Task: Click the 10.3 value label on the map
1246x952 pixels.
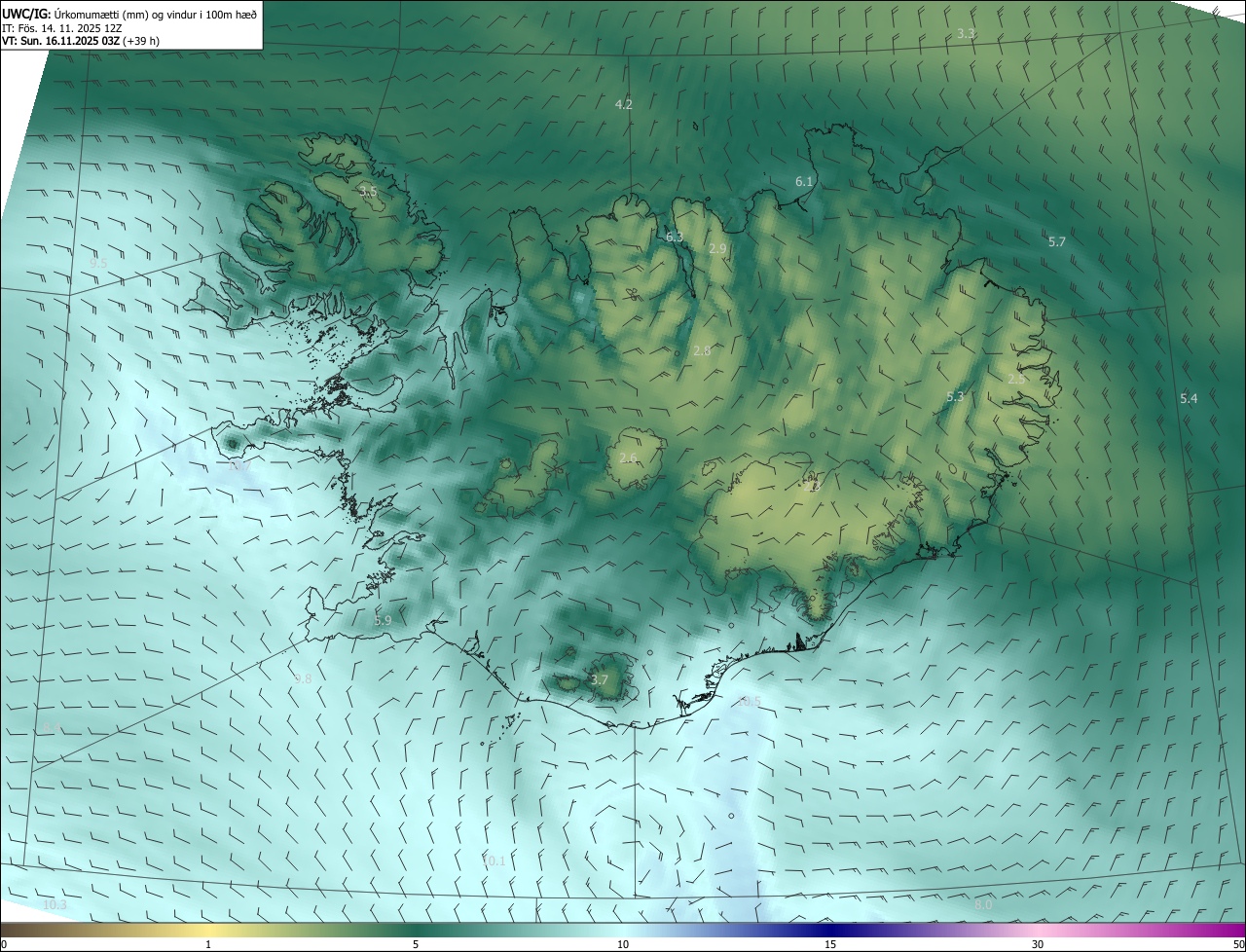Action: click(55, 904)
